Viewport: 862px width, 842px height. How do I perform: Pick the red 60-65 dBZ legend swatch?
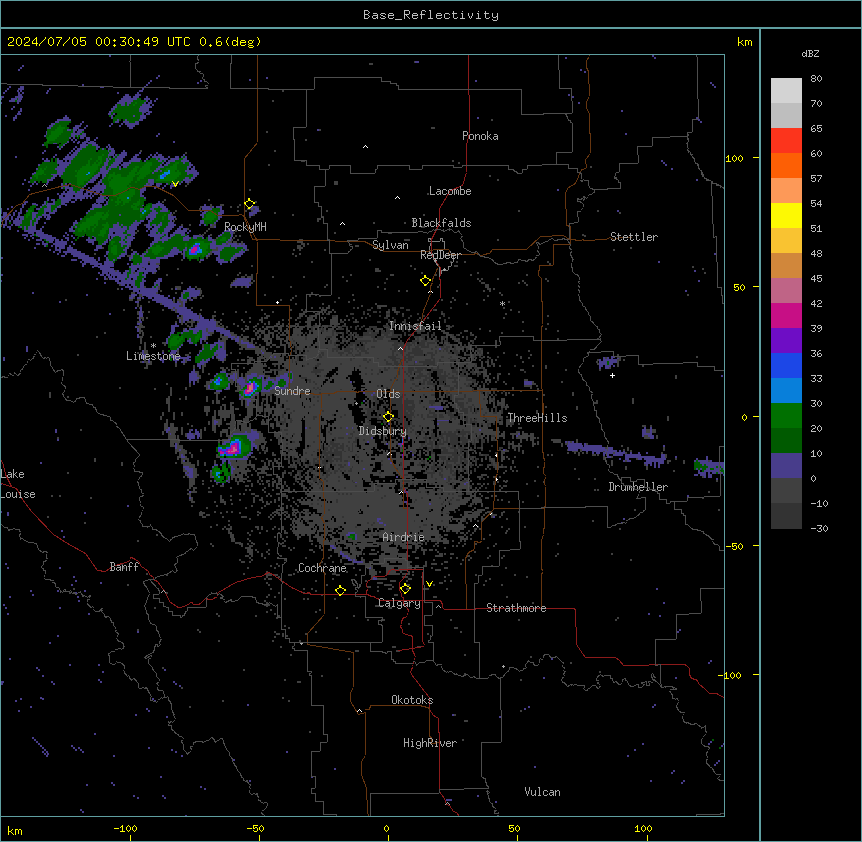click(786, 140)
